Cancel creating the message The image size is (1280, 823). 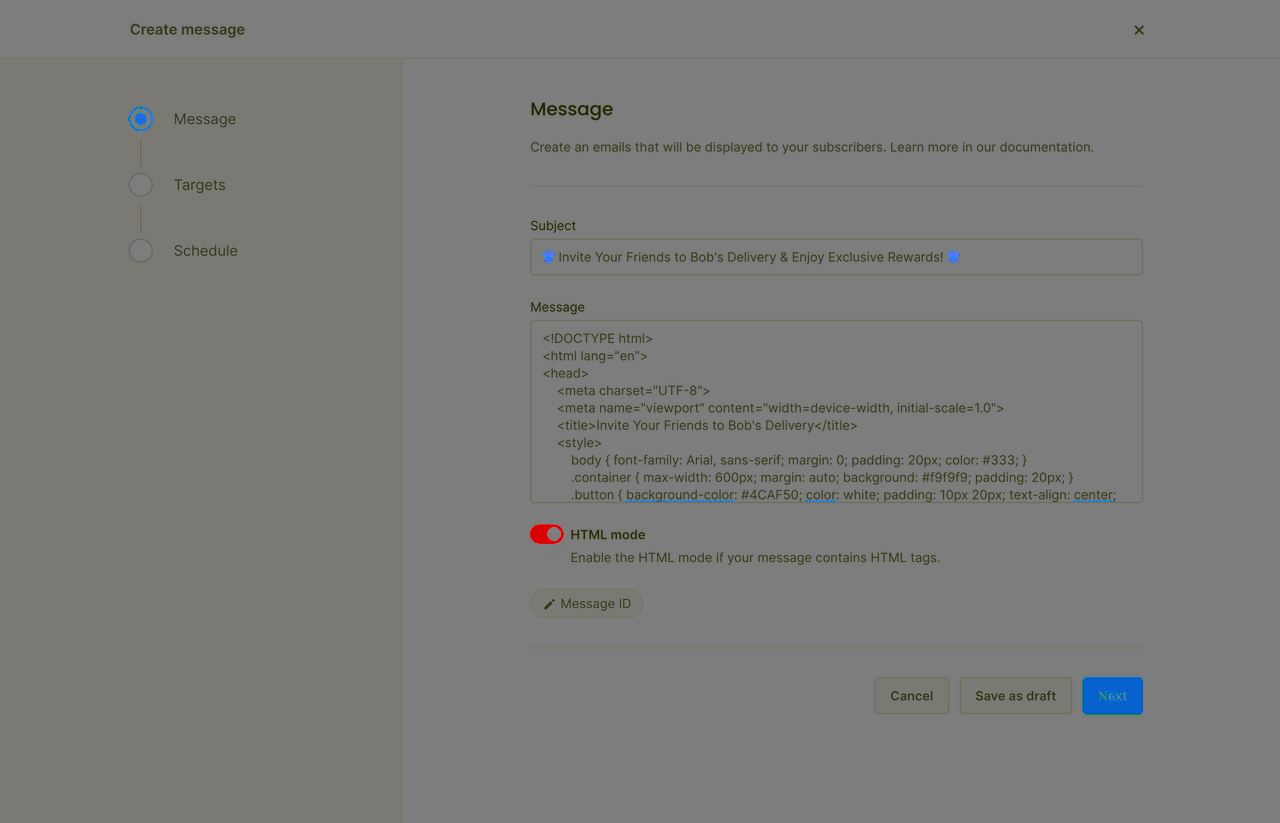click(x=911, y=695)
